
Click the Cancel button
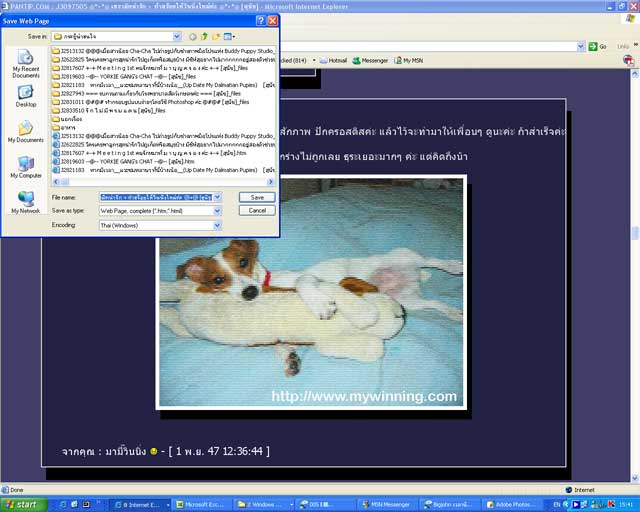[257, 211]
